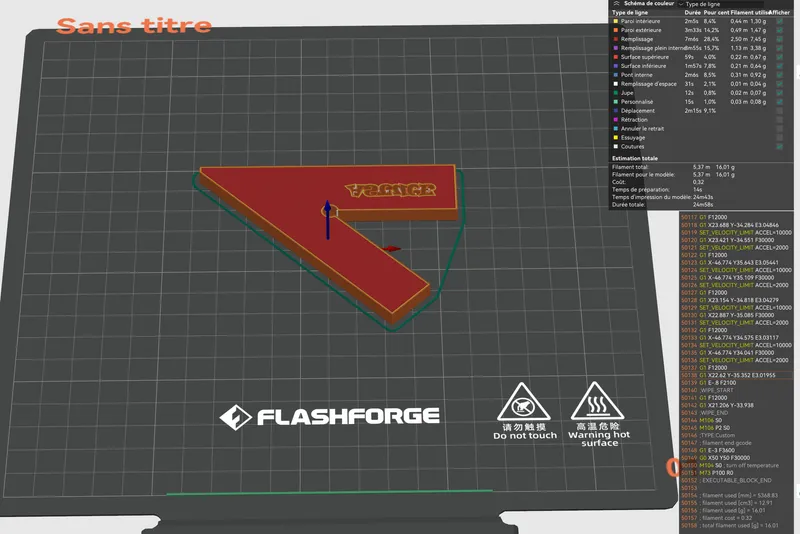800x534 pixels.
Task: Click the green skirt outline around model
Action: (451, 260)
